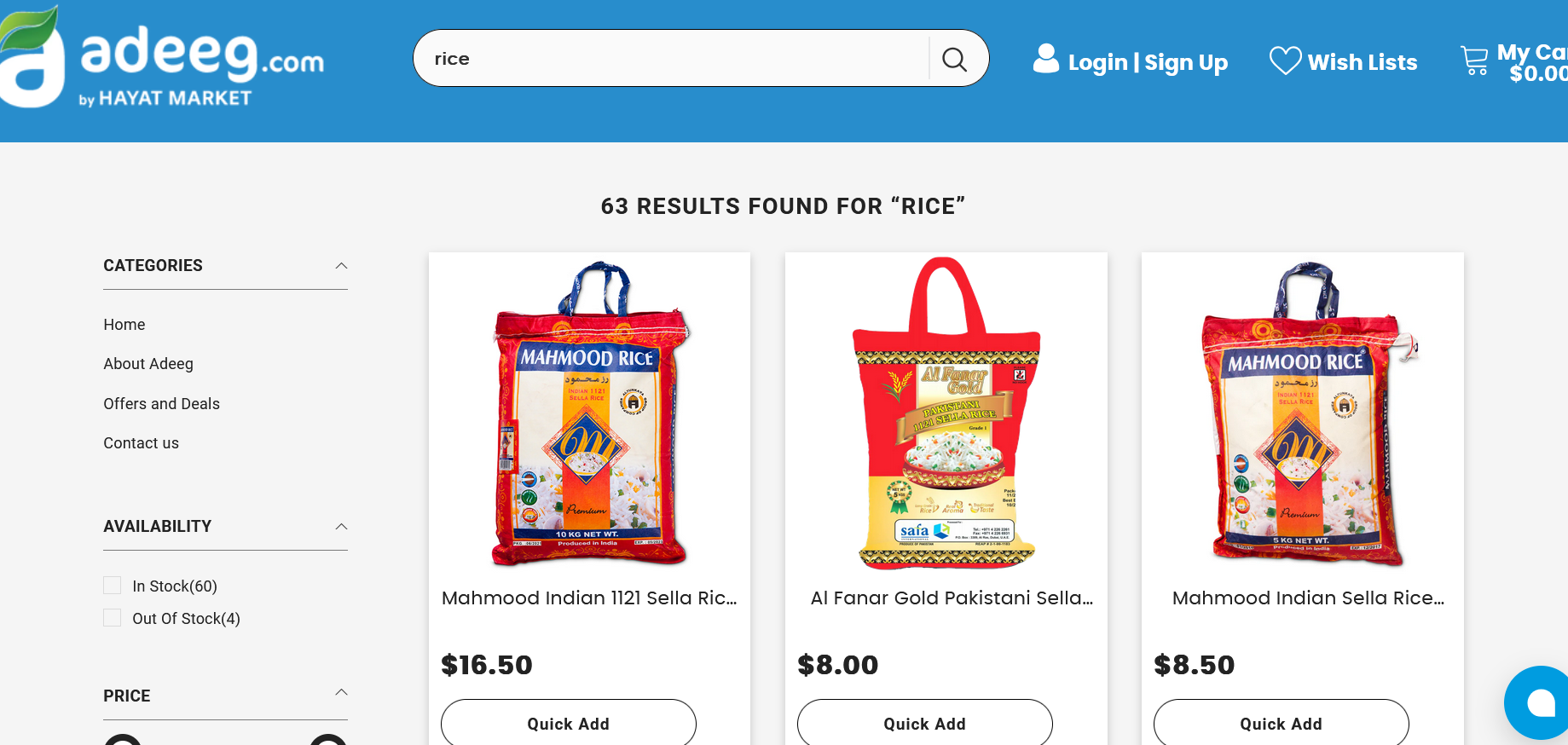1568x745 pixels.
Task: Click the heart Wish Lists icon
Action: (1285, 61)
